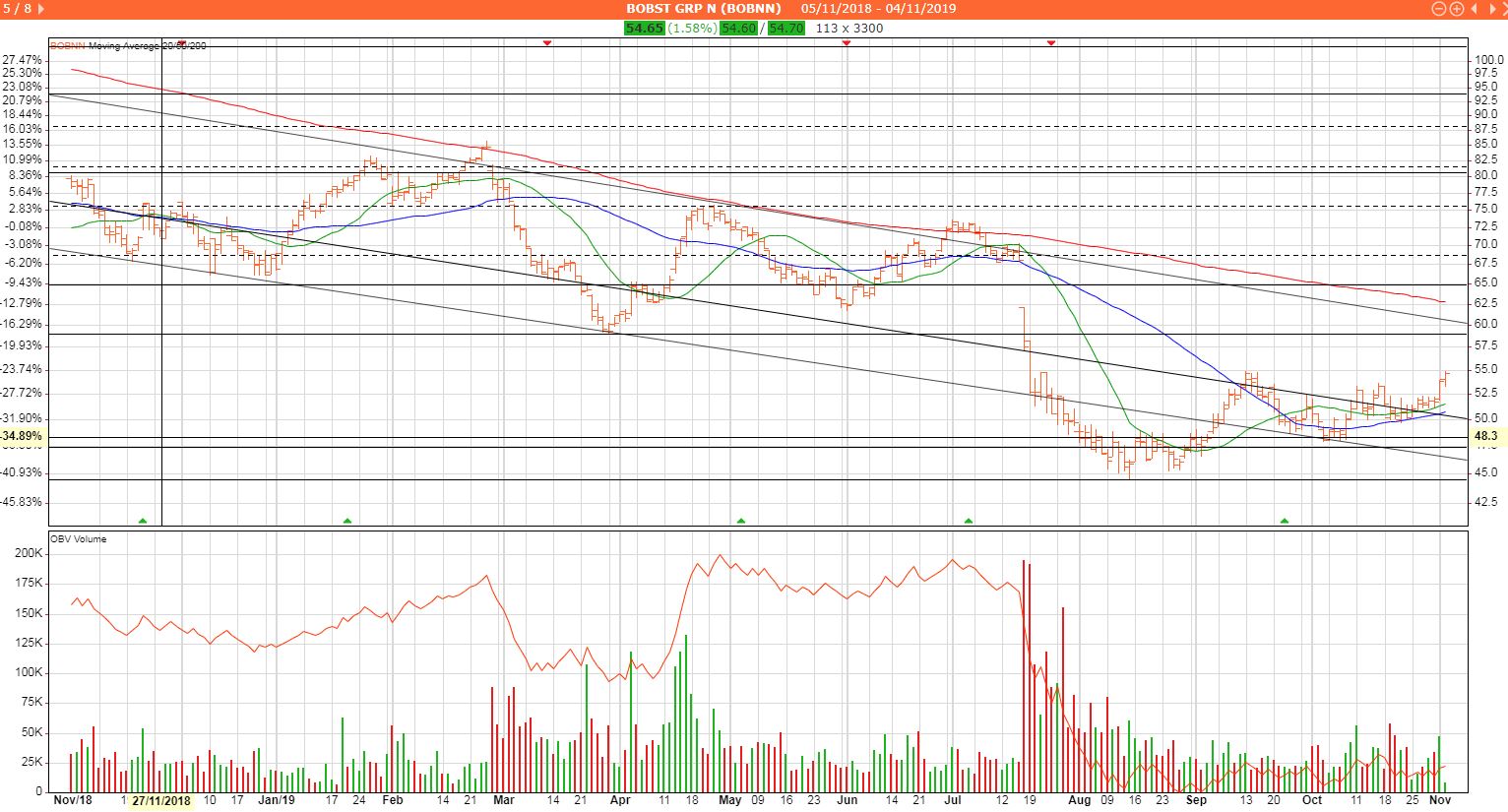
Task: Click the highlighted 48.3 price axis label
Action: click(x=1485, y=435)
